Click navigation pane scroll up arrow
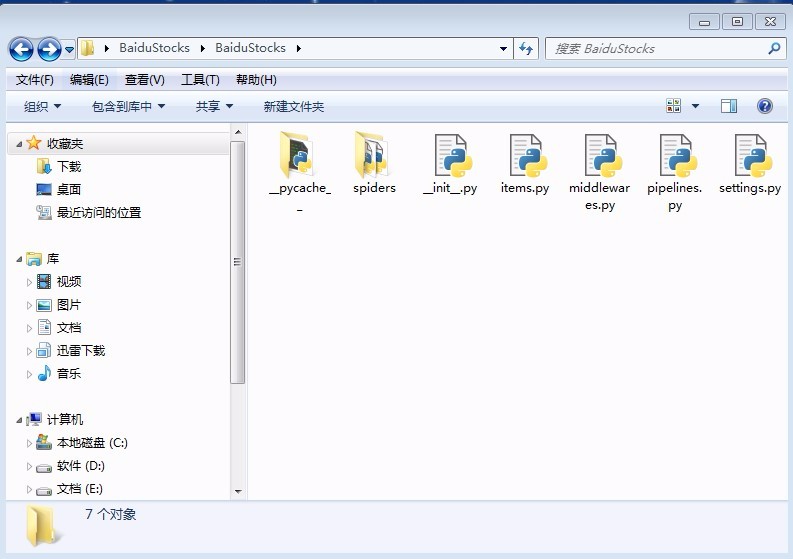Viewport: 793px width, 559px height. (238, 133)
